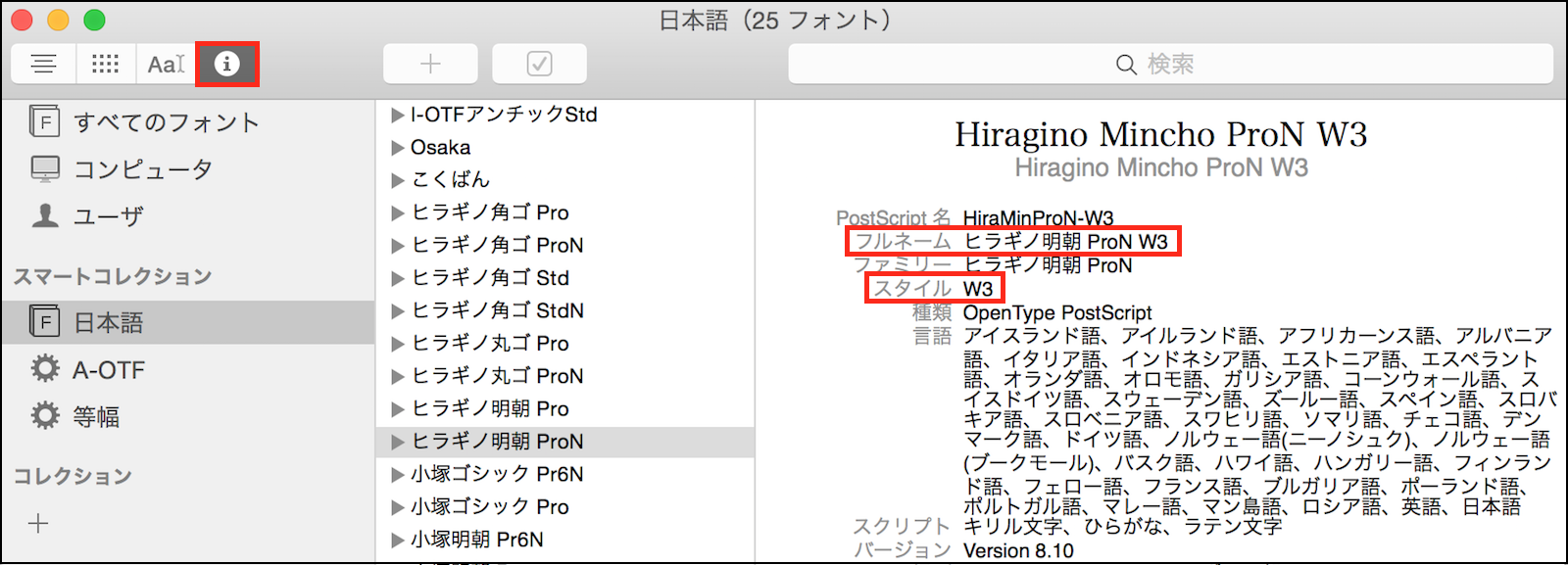
Task: Expand ヒラギノ丸ゴ ProN family
Action: point(397,377)
